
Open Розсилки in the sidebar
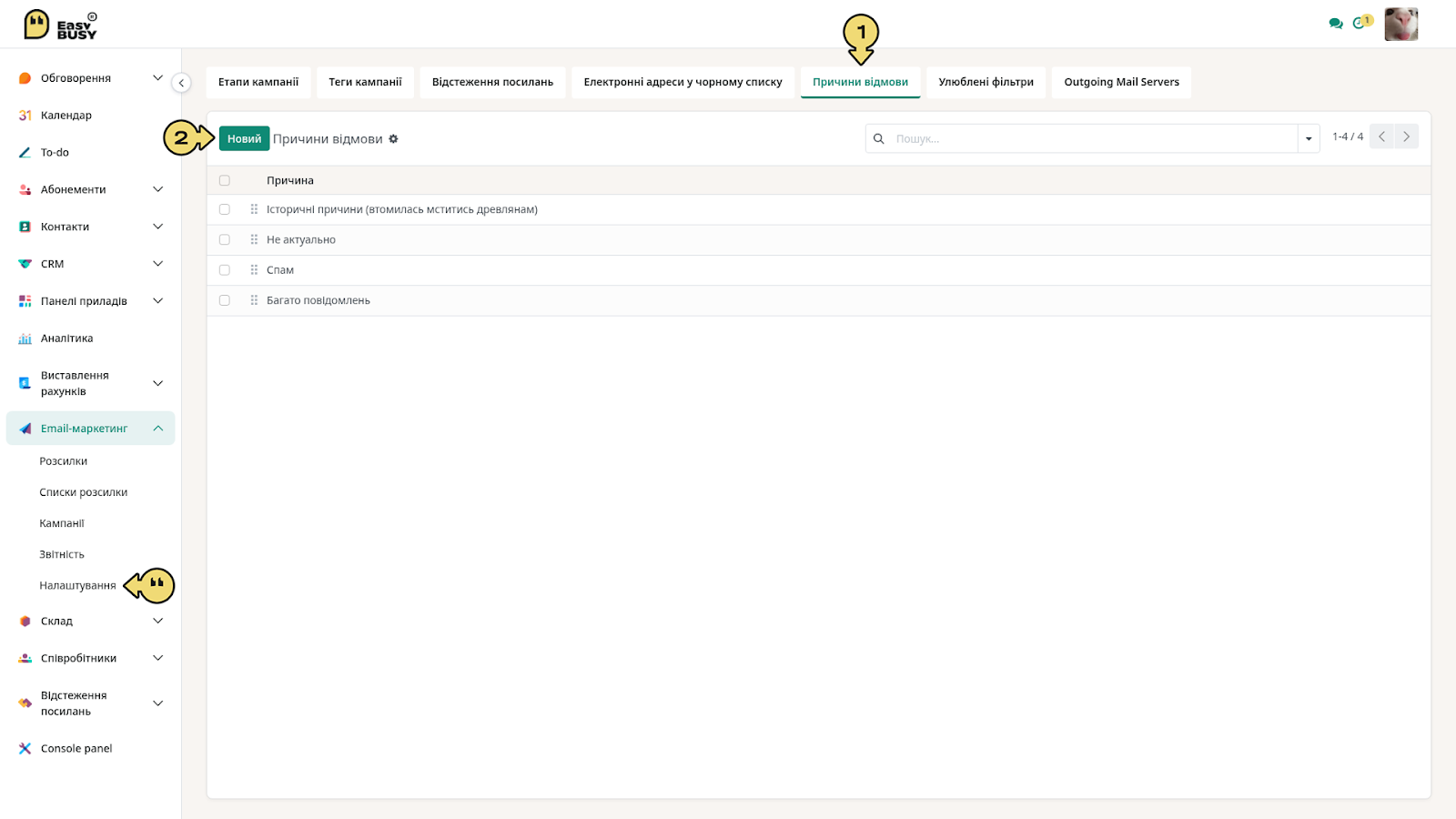[x=64, y=461]
